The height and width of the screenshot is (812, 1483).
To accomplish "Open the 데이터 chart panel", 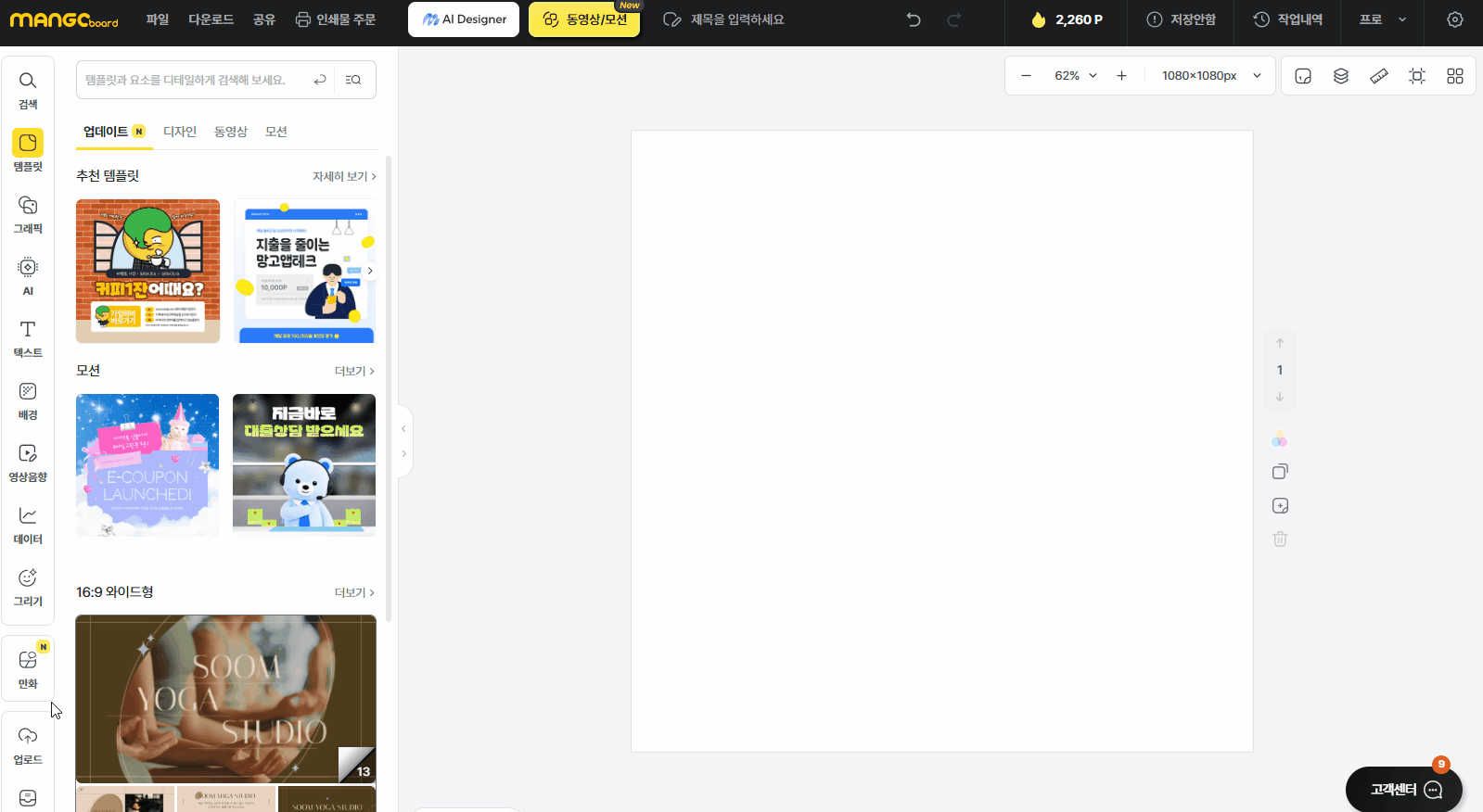I will tap(28, 525).
